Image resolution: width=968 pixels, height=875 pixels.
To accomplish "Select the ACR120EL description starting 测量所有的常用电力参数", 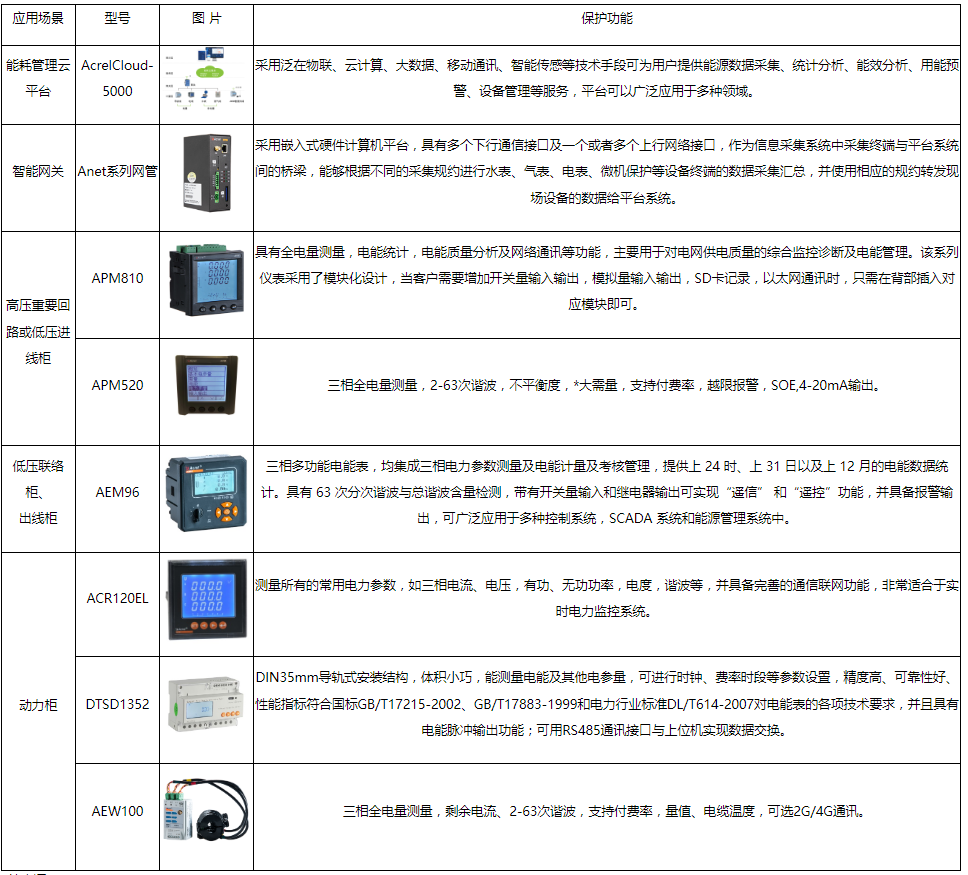I will 607,598.
